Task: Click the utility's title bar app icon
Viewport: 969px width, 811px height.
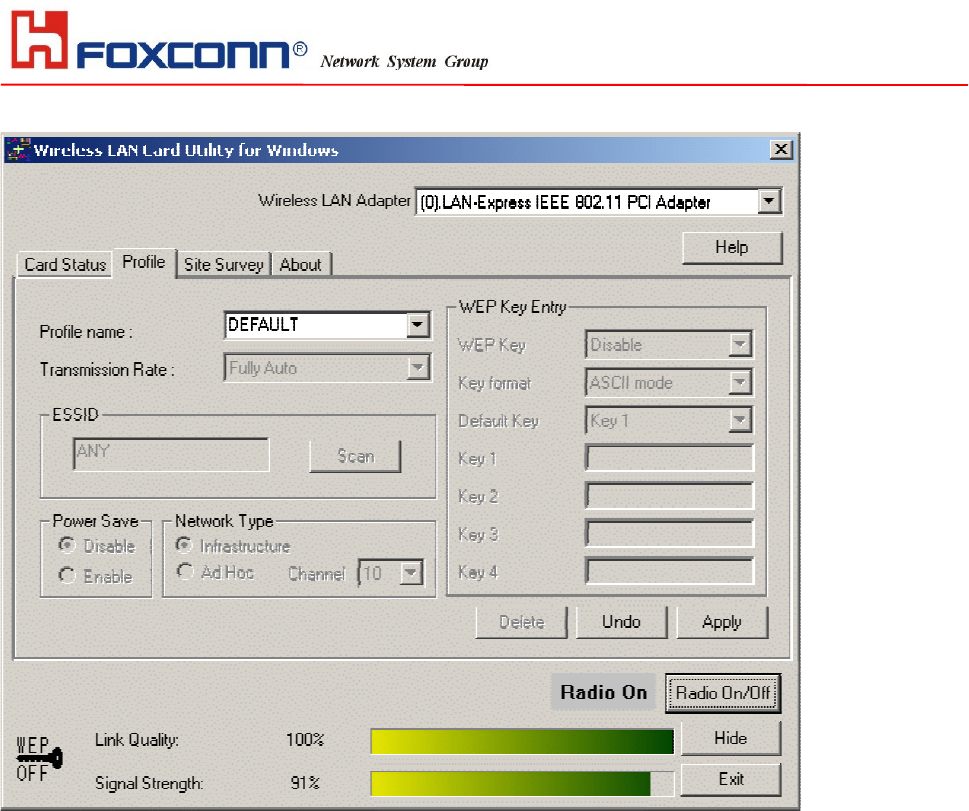Action: pyautogui.click(x=18, y=150)
